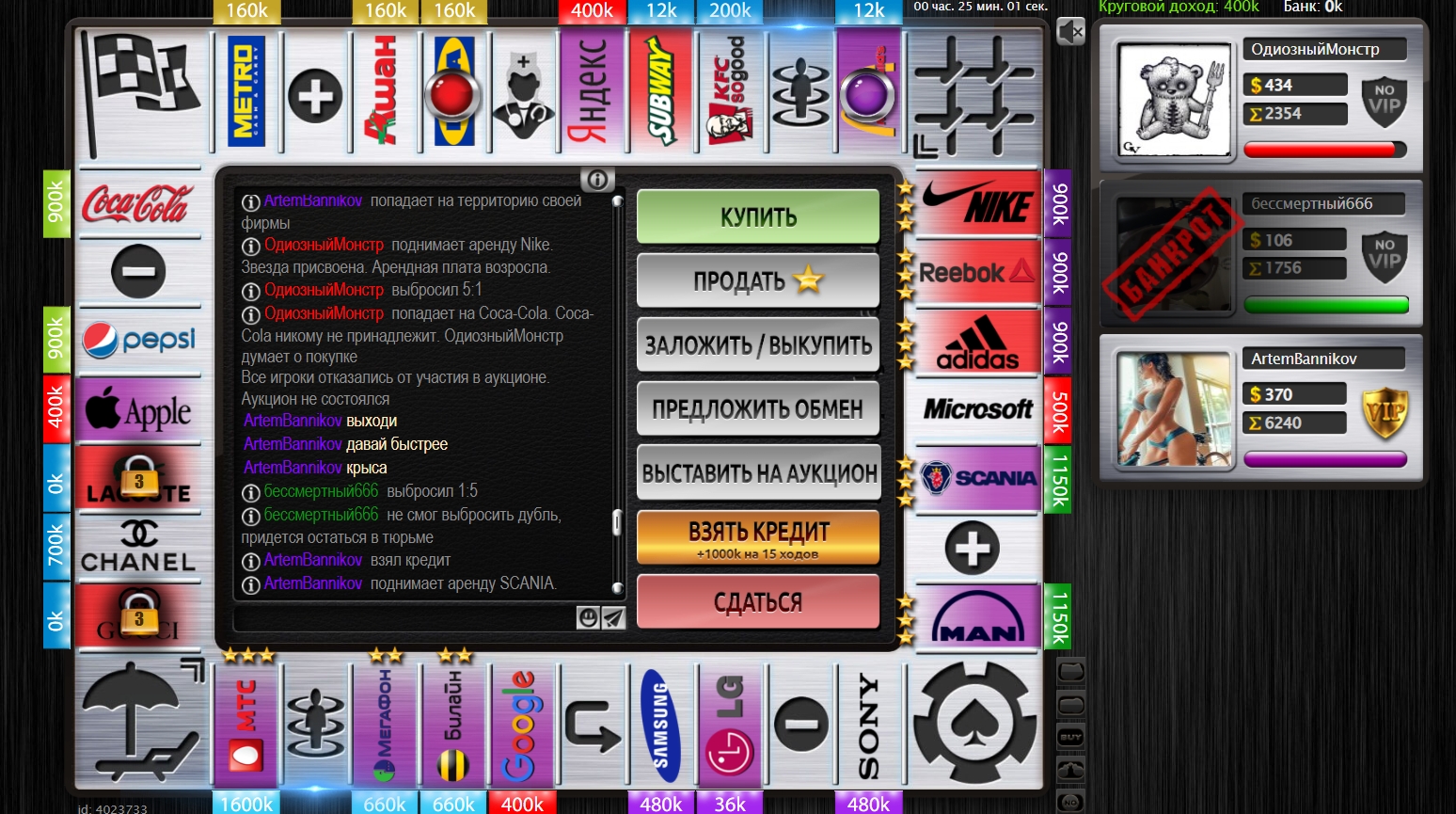Select the Chanel company cell
Screen dimensions: 1456x814
(138, 547)
